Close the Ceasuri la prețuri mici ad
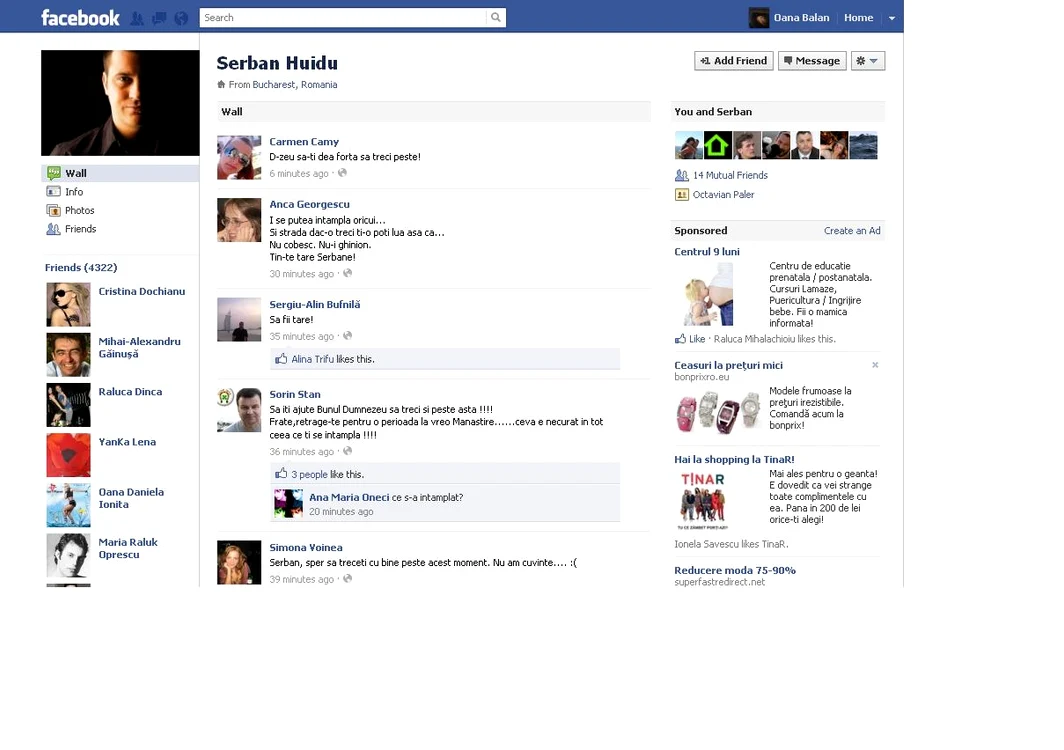Screen dimensions: 1064x750 (x=875, y=365)
